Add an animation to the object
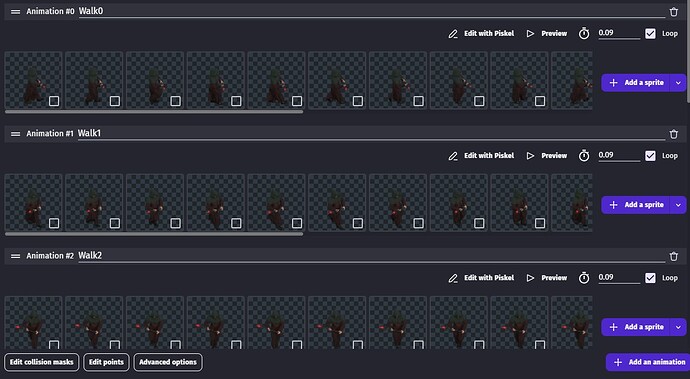690x379 pixels. tap(648, 362)
